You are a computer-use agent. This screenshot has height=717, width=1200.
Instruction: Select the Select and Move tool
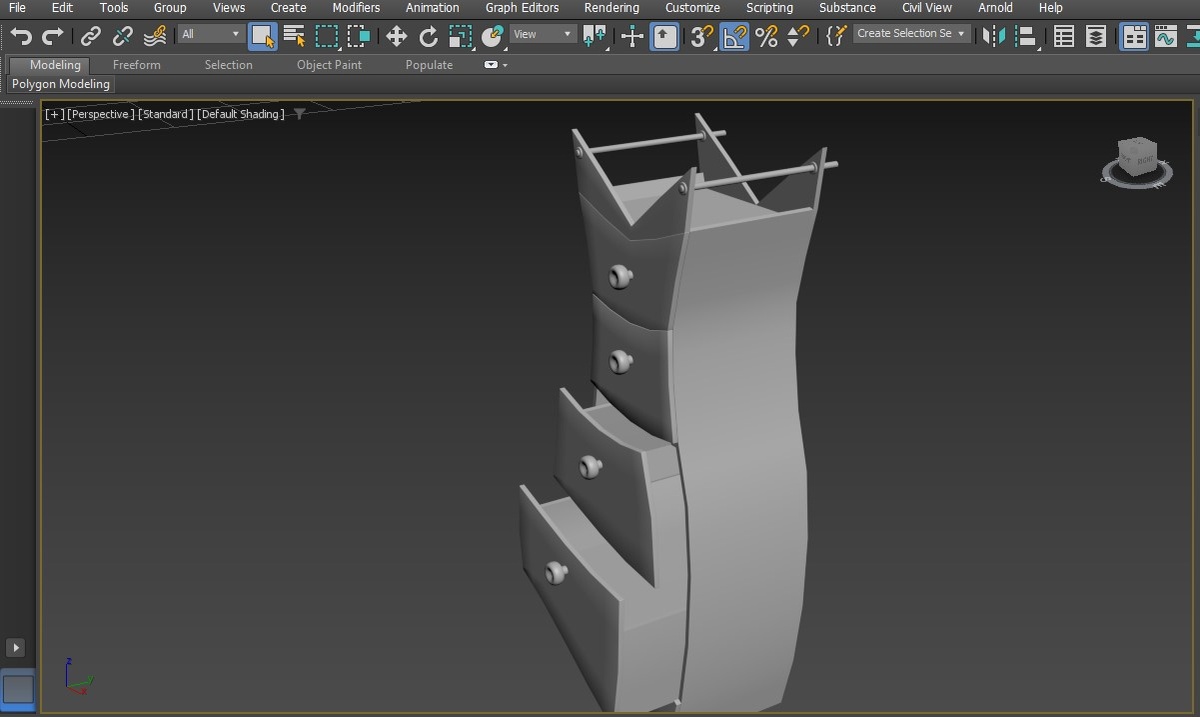(396, 37)
